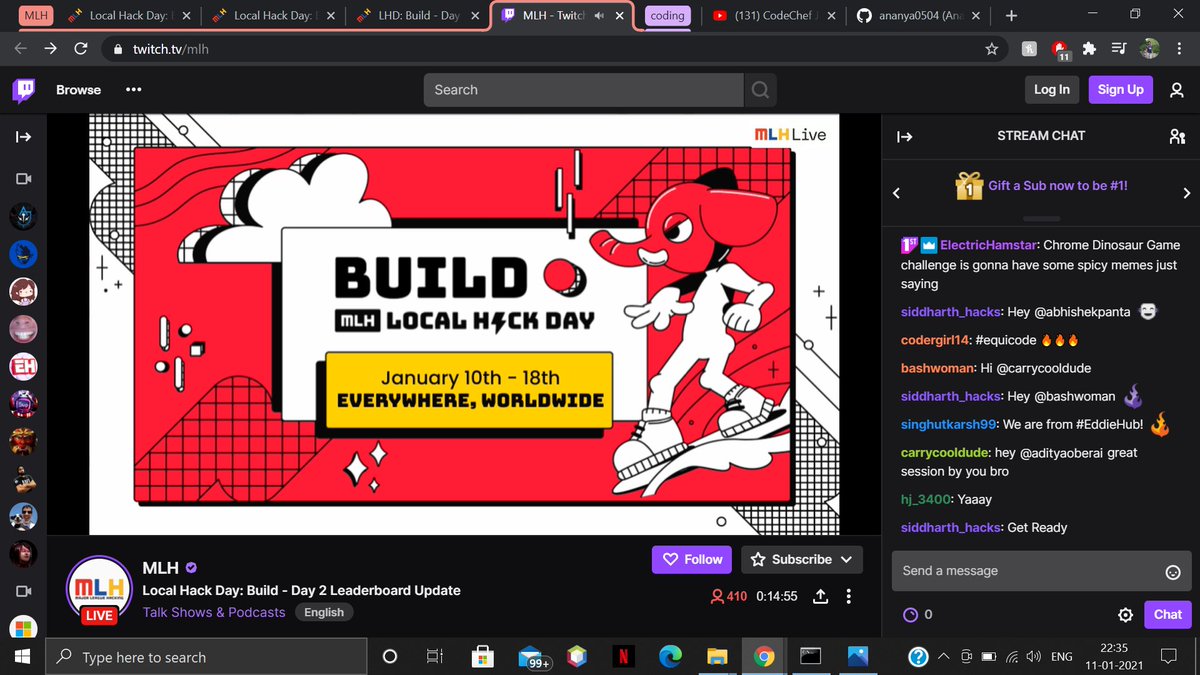The height and width of the screenshot is (675, 1200).
Task: Click the channel points icon
Action: pyautogui.click(x=910, y=615)
